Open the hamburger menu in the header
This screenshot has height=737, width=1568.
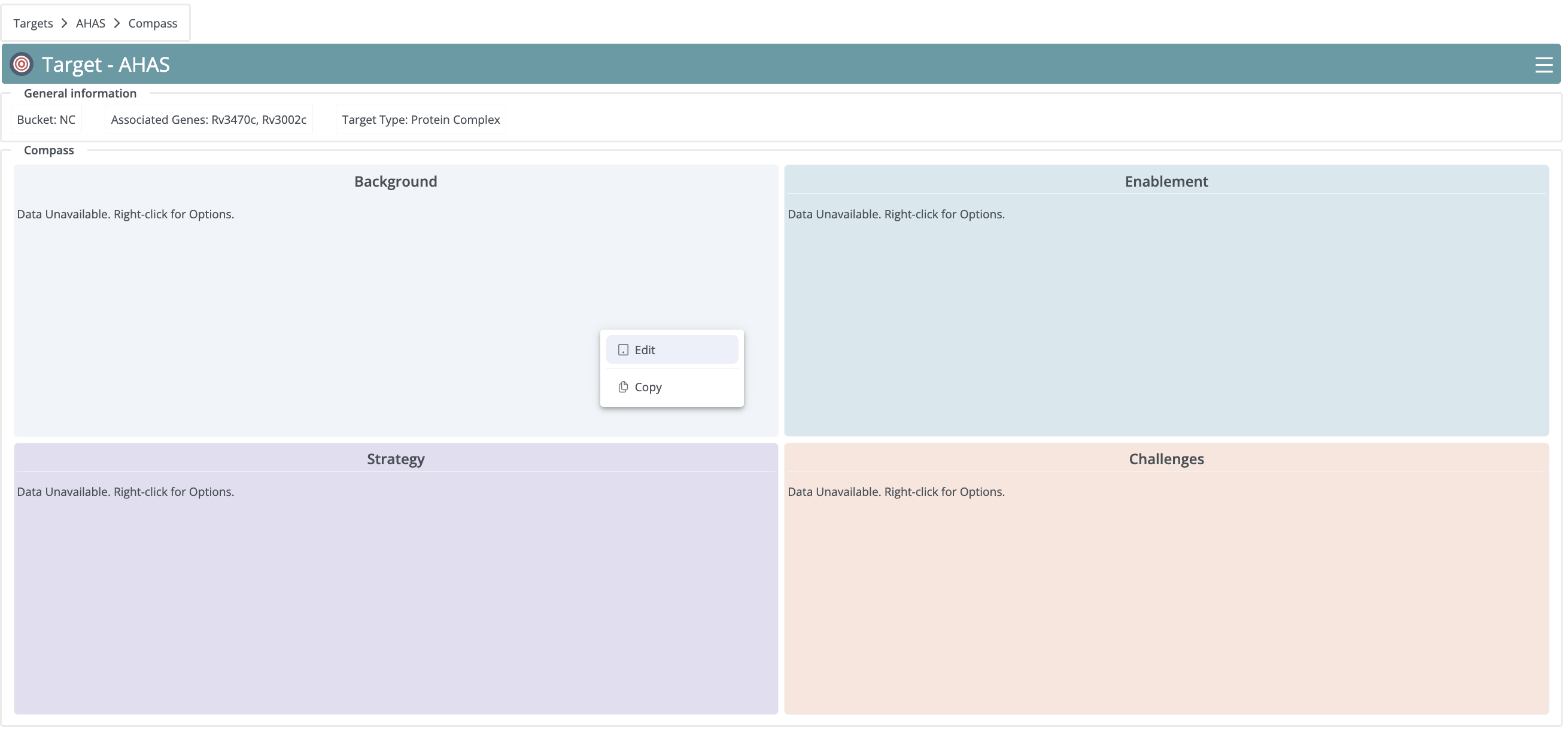coord(1543,65)
